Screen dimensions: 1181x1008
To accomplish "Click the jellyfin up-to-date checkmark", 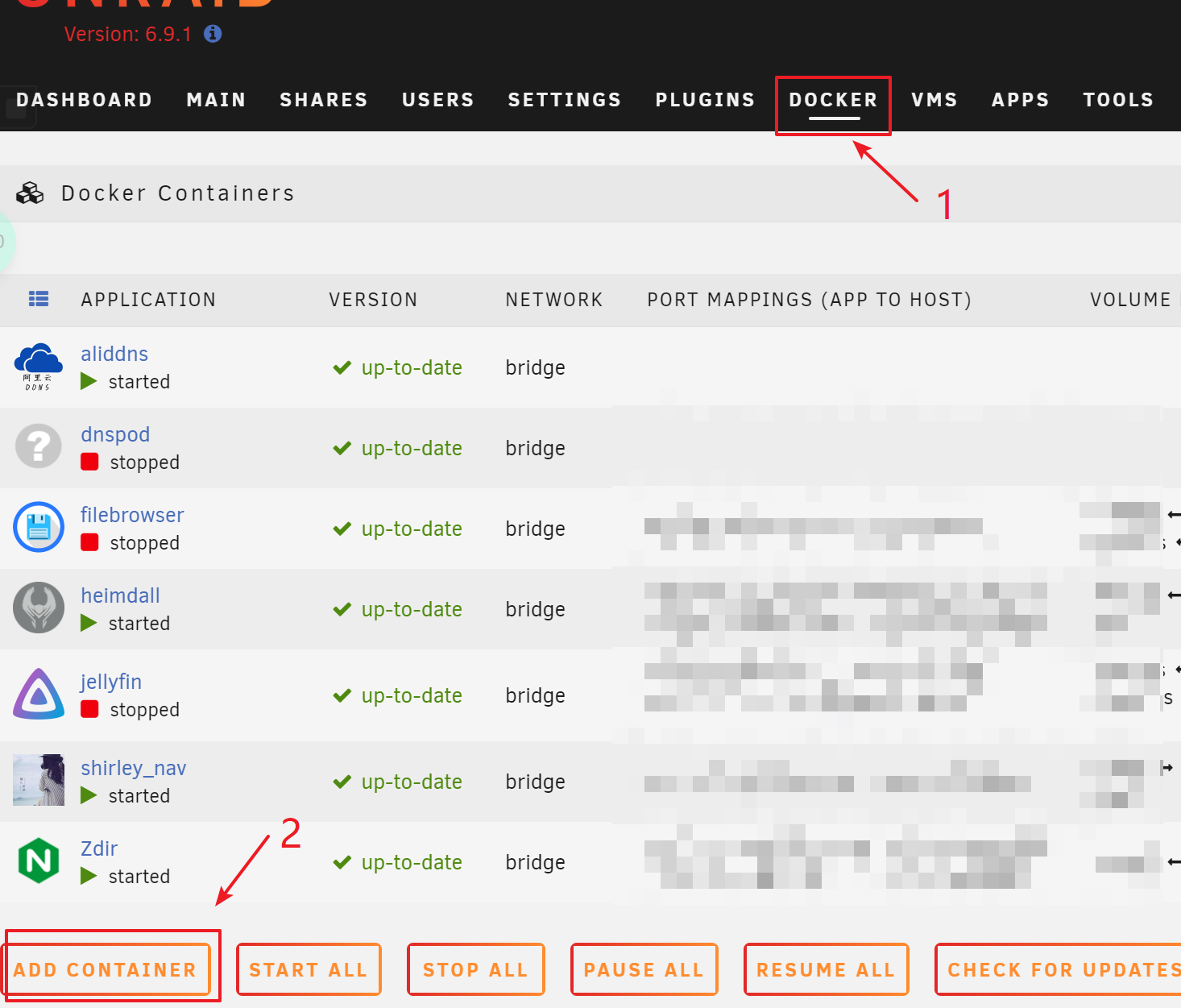I will pos(342,695).
